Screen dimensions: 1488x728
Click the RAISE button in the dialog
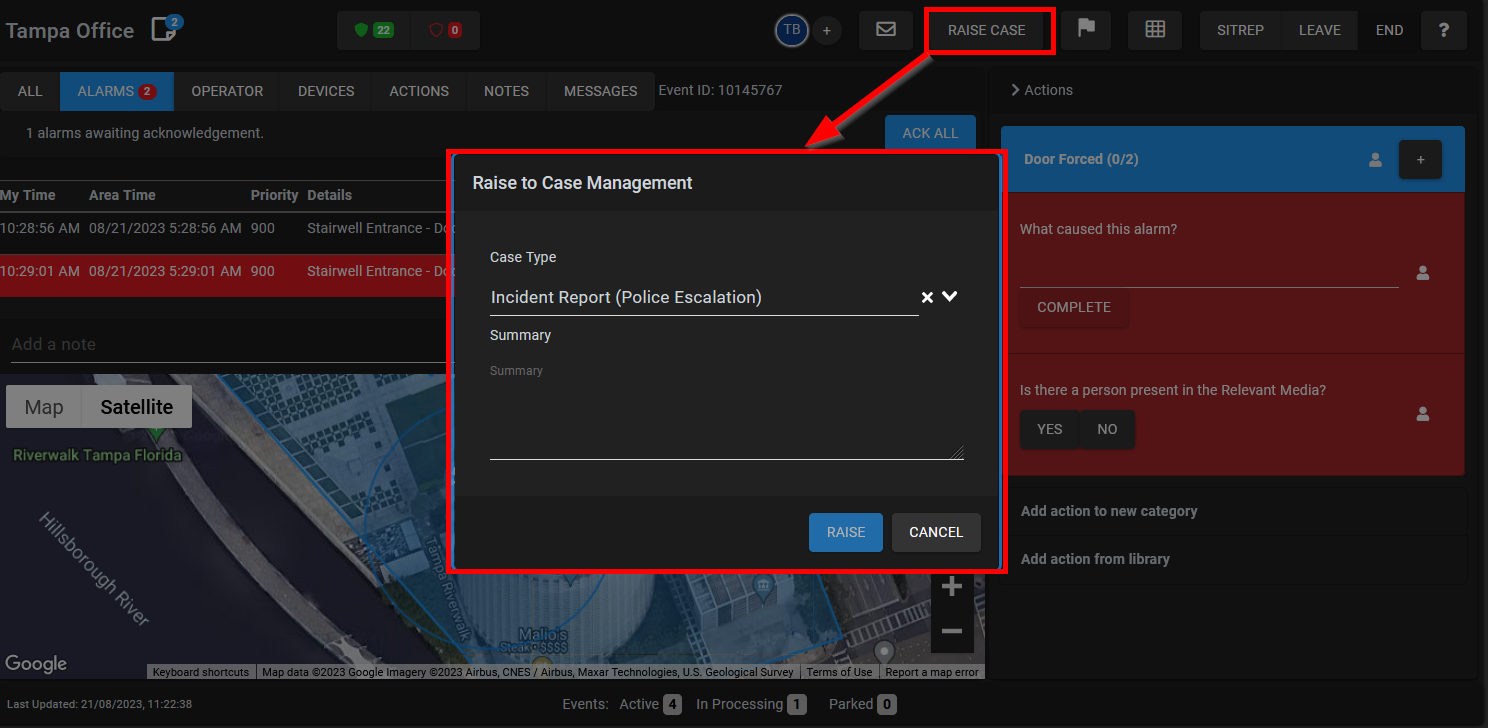pos(846,532)
